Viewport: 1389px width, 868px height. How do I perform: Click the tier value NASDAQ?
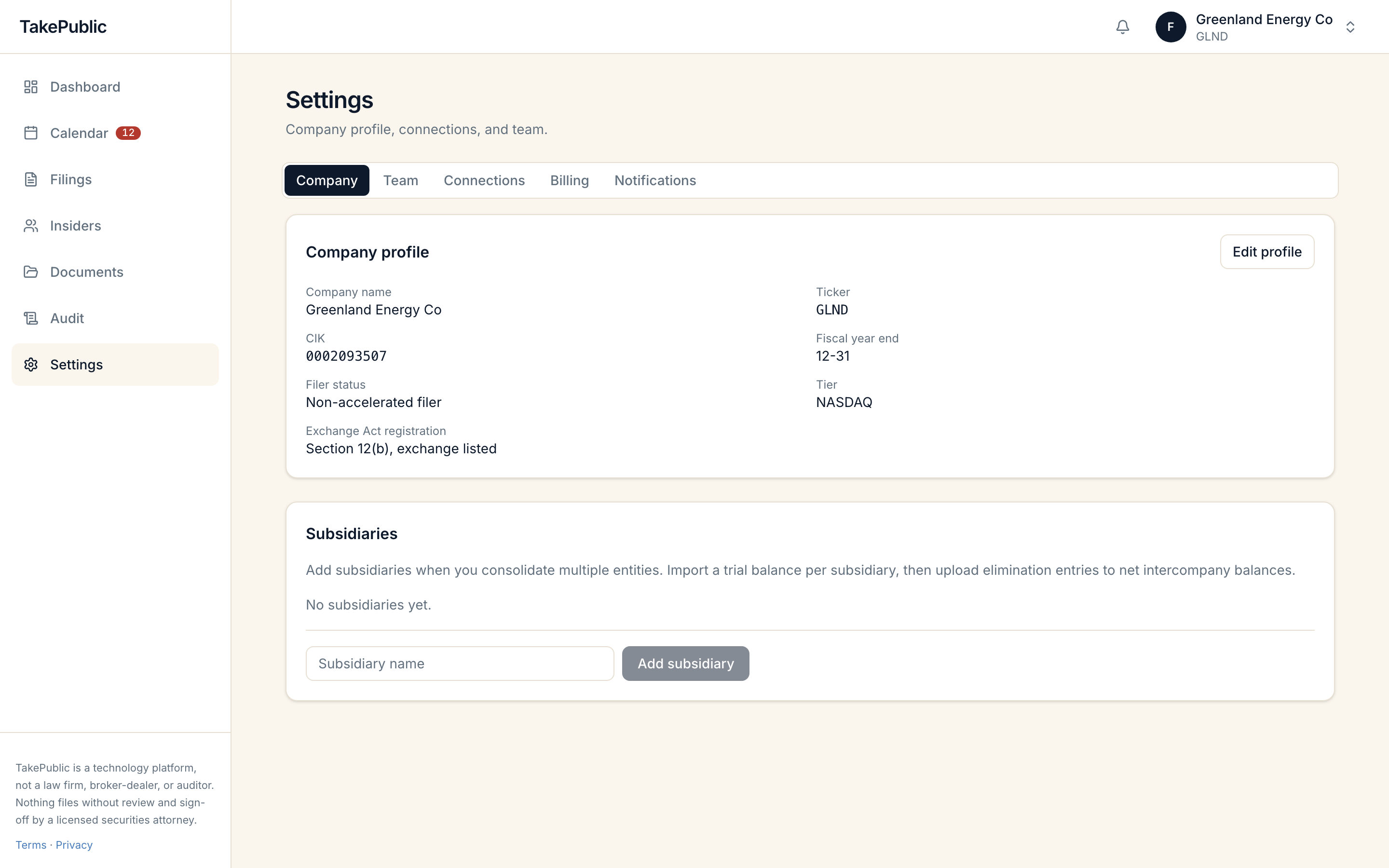(844, 403)
